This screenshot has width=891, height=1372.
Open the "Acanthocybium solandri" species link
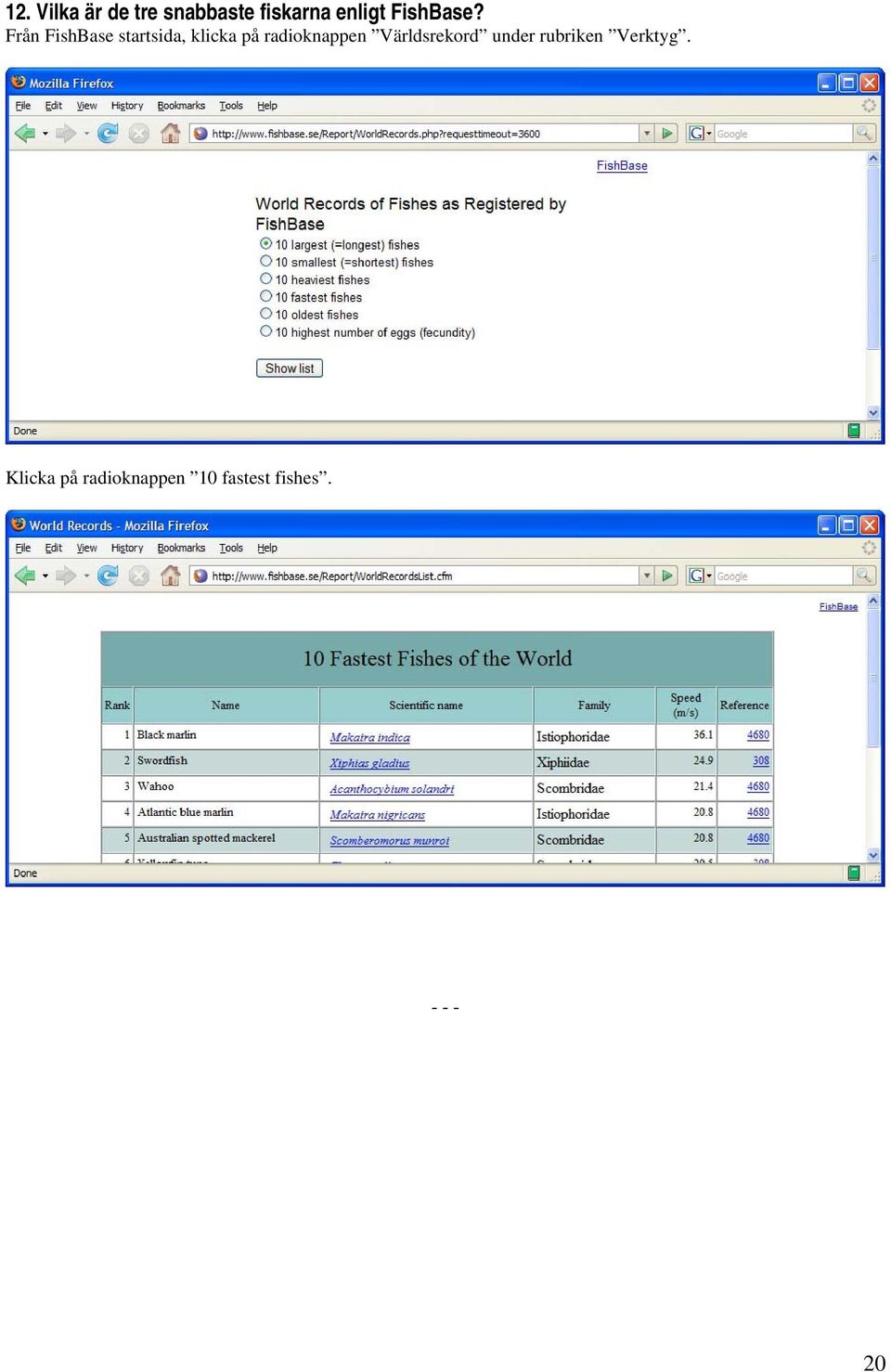(x=392, y=789)
